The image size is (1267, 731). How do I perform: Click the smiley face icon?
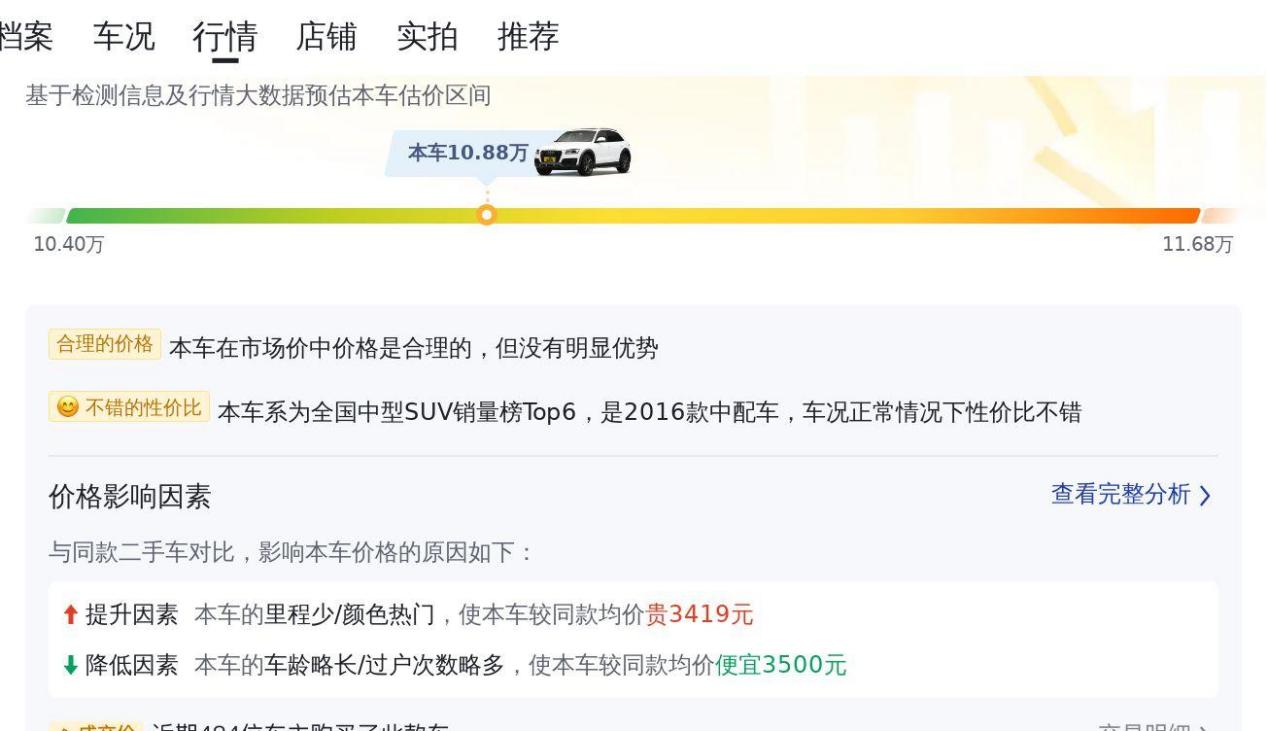pos(66,409)
